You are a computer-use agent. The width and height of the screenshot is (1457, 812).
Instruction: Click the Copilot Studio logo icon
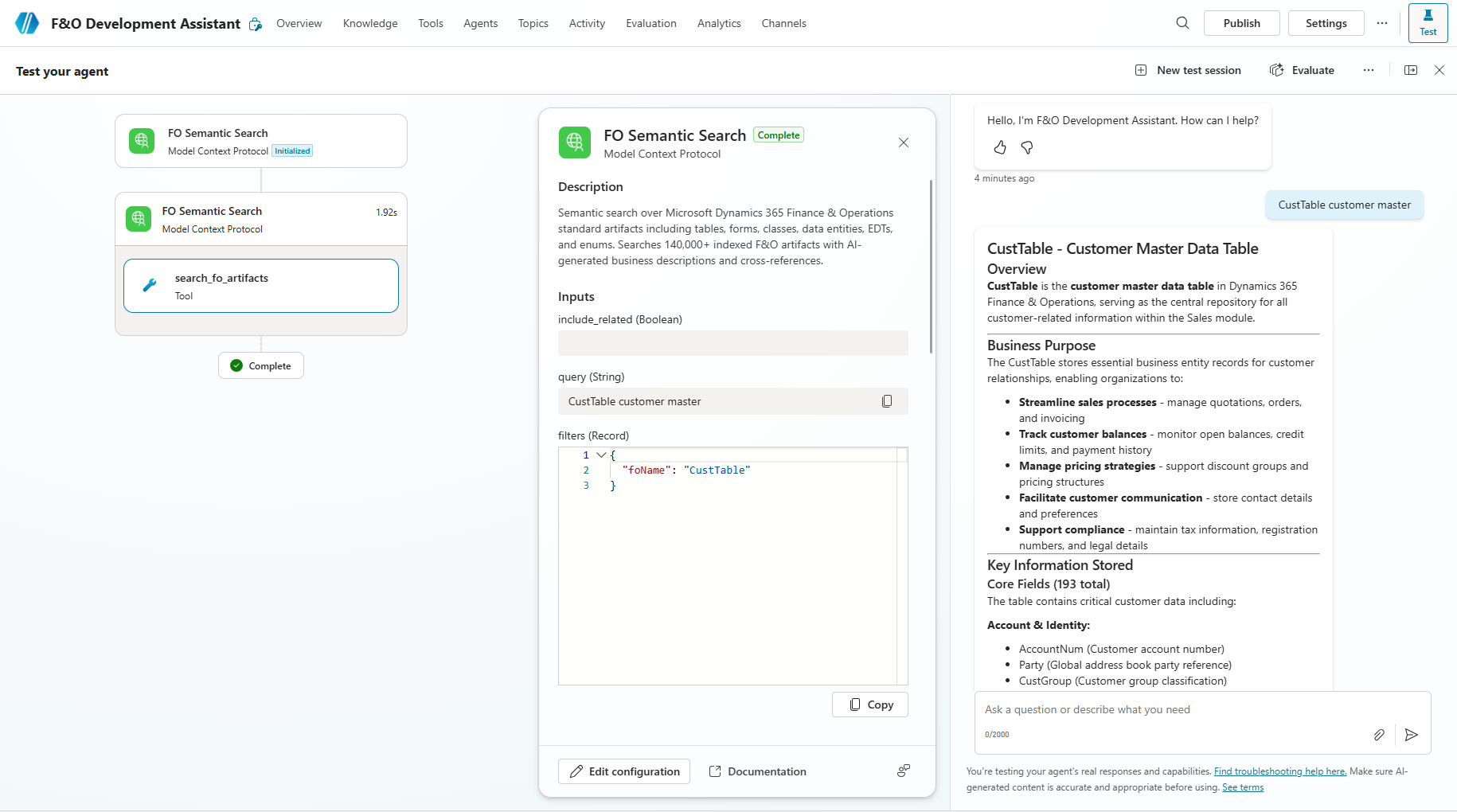pyautogui.click(x=27, y=23)
